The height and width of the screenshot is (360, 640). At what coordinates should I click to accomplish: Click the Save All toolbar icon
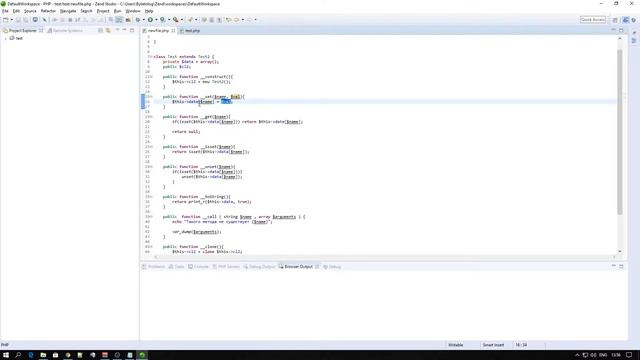tap(26, 20)
